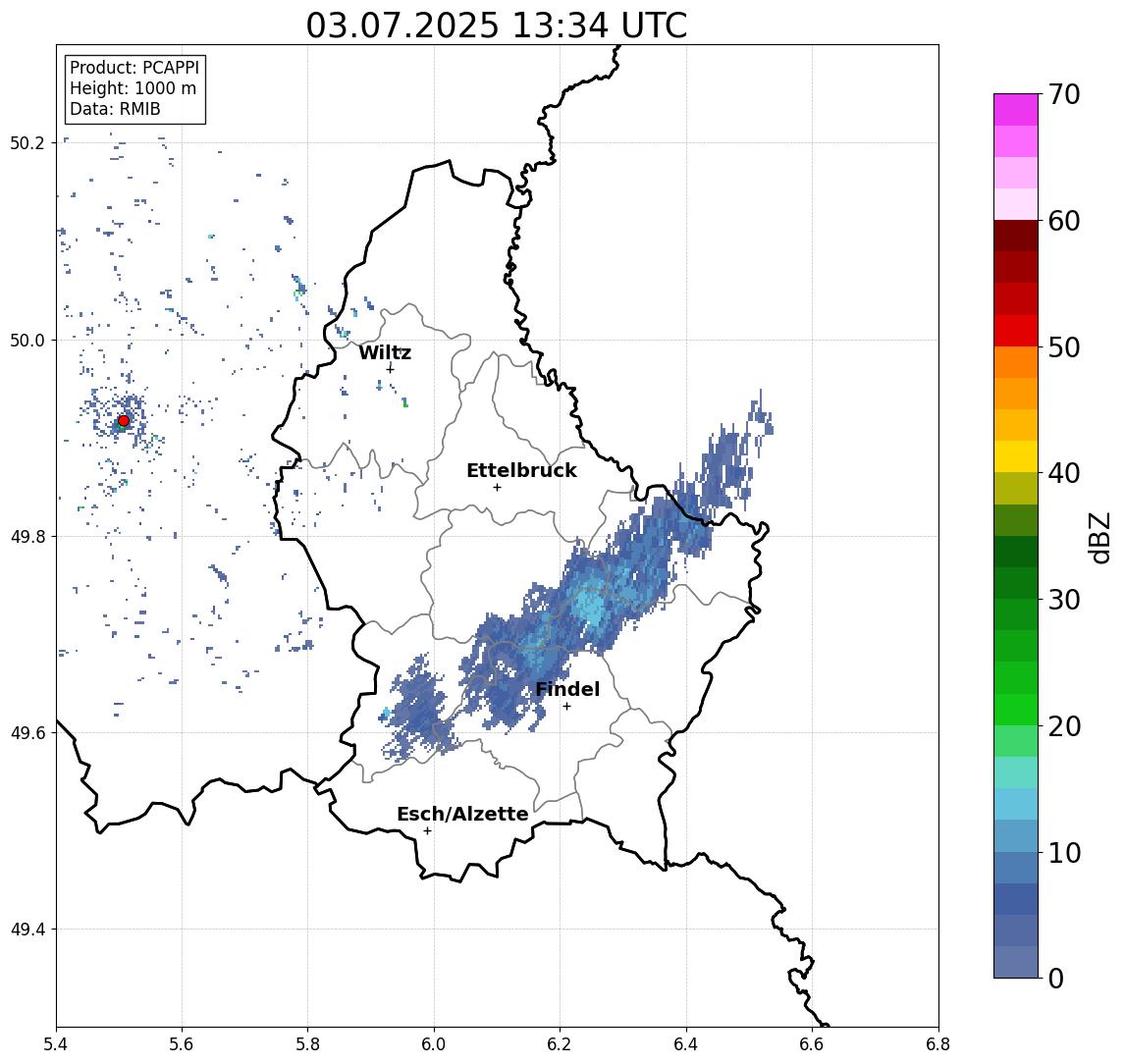Click the colorbar tick label 70
This screenshot has height=1064, width=1124.
point(1064,94)
